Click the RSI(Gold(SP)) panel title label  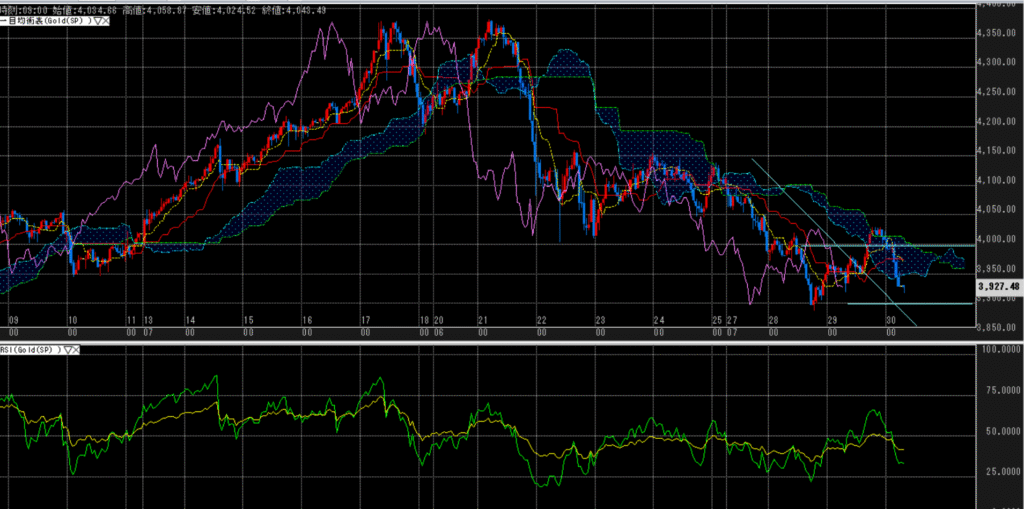click(x=31, y=350)
